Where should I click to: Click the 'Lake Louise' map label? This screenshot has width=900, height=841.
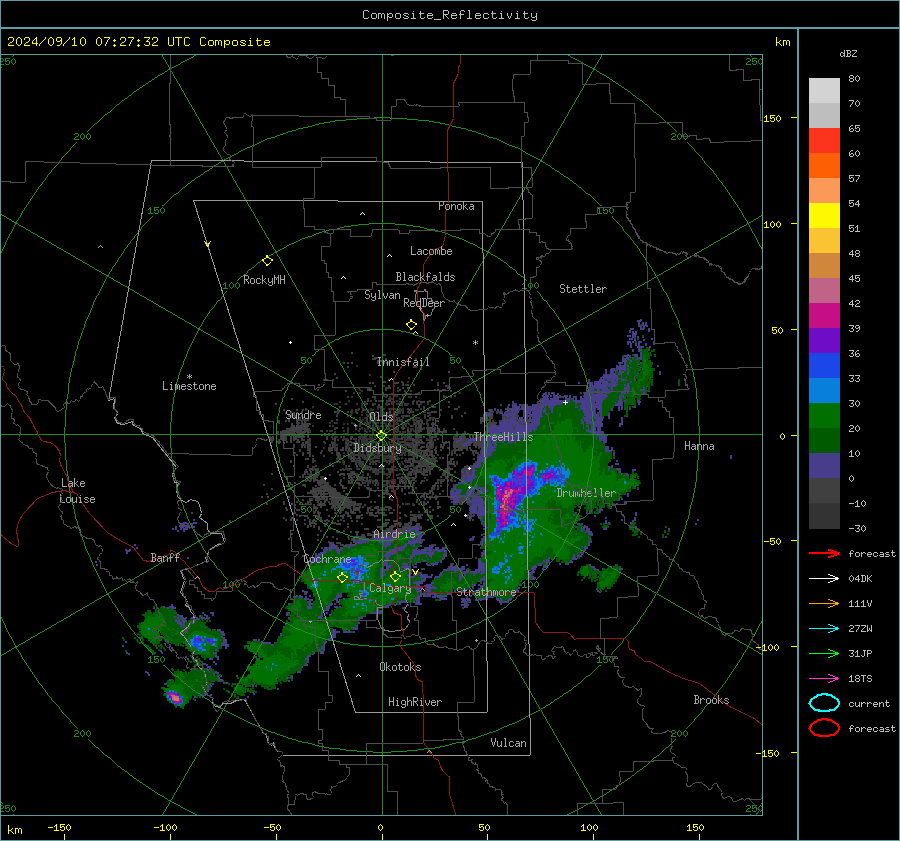[77, 491]
